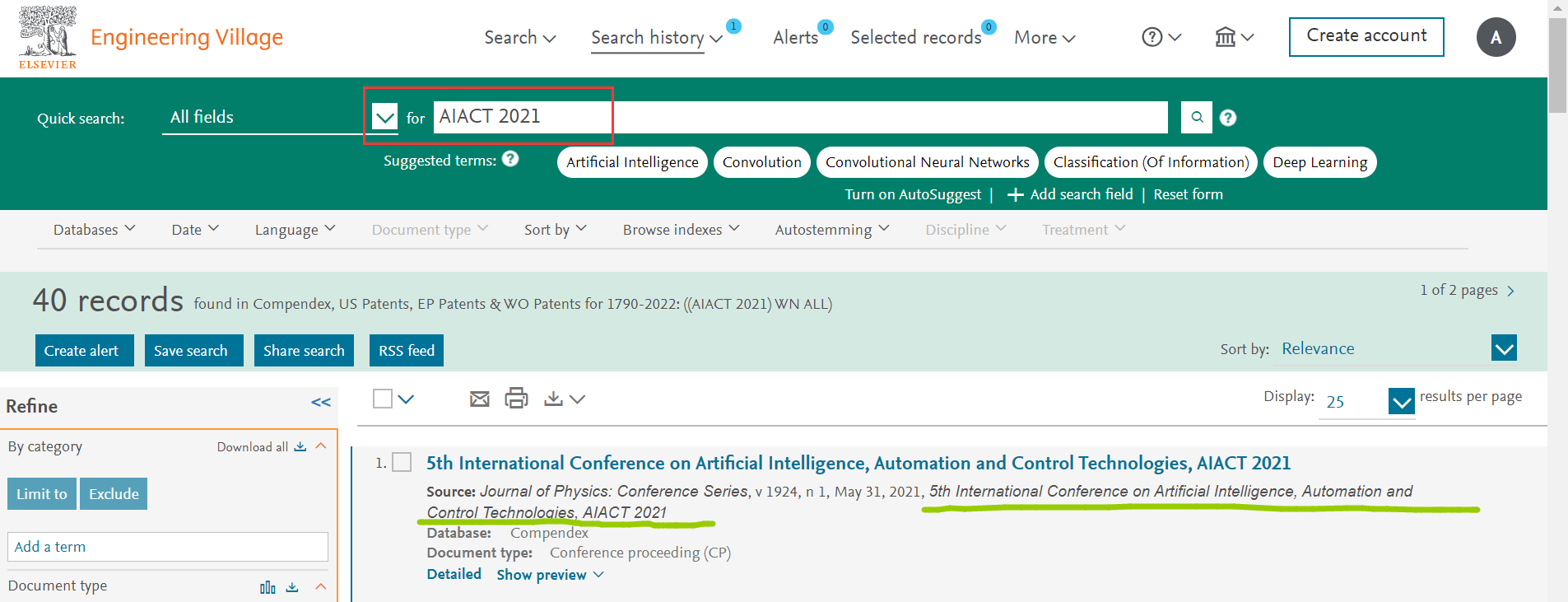The width and height of the screenshot is (1568, 602).
Task: Click Limit to button
Action: tap(42, 493)
